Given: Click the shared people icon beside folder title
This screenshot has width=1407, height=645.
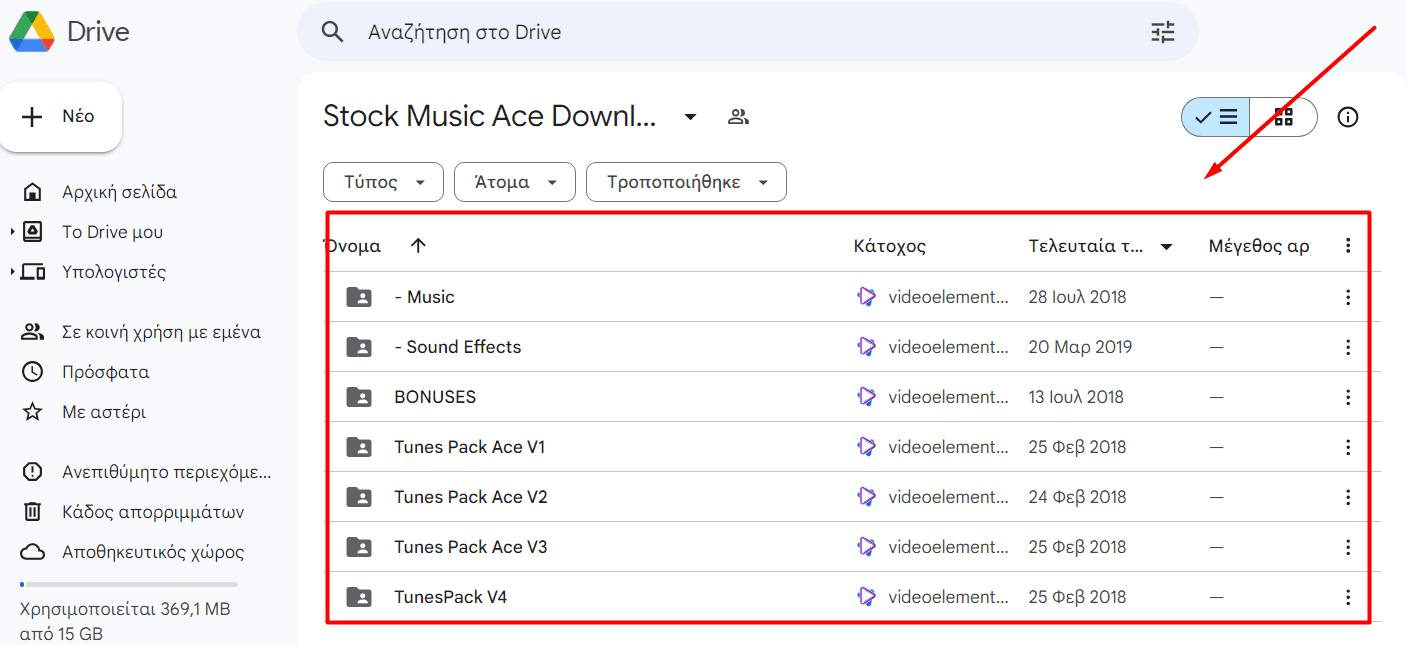Looking at the screenshot, I should (738, 117).
